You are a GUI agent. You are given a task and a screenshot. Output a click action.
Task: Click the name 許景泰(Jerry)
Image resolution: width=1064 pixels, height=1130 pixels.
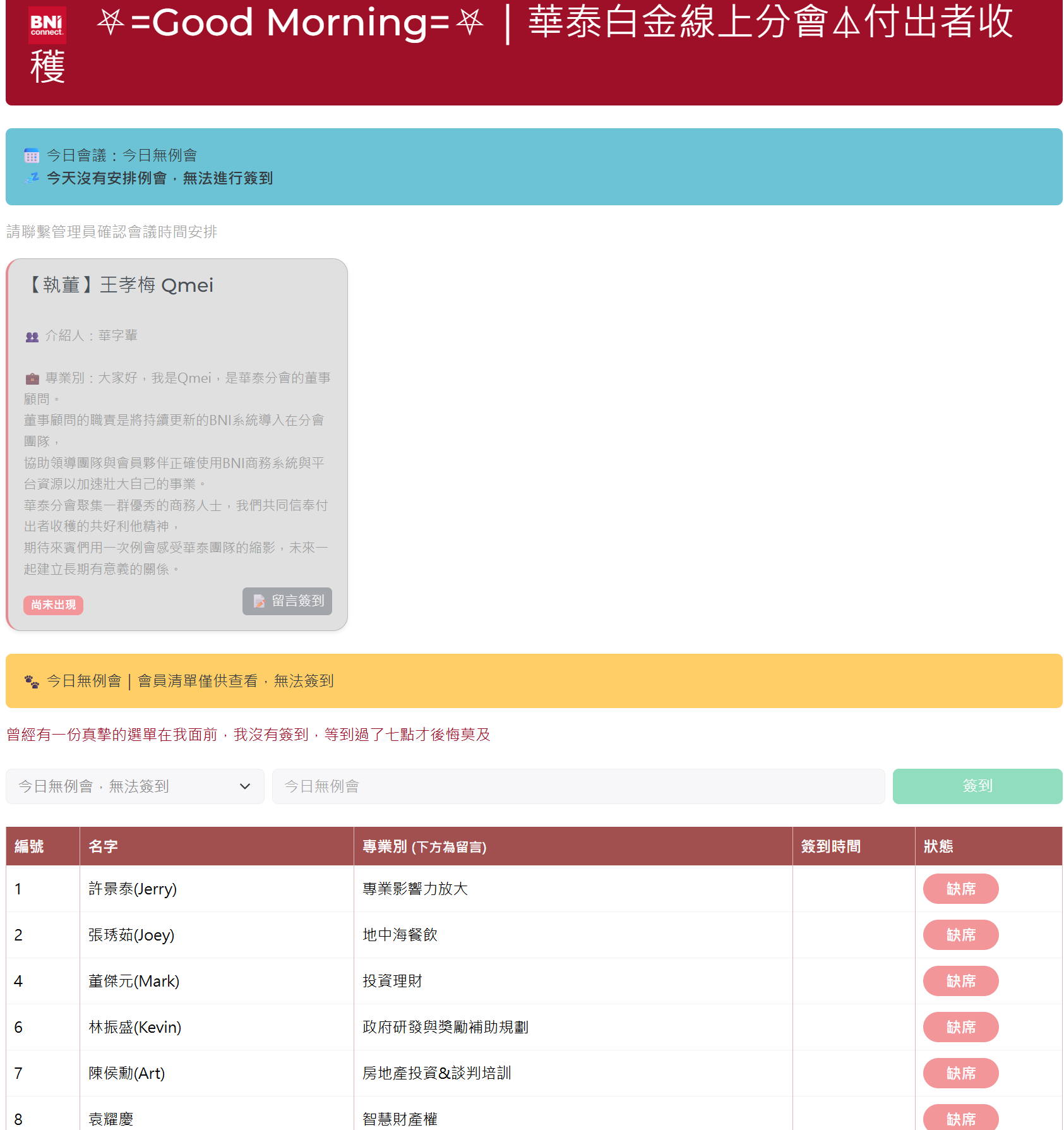(x=133, y=889)
